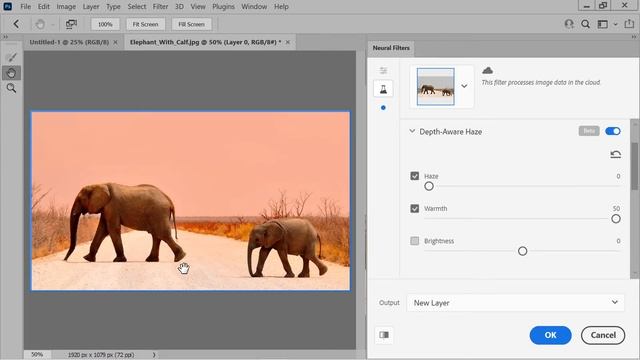Open Hand tool preset dropdown arrow
Viewport: 640px width, 360px height.
(53, 24)
